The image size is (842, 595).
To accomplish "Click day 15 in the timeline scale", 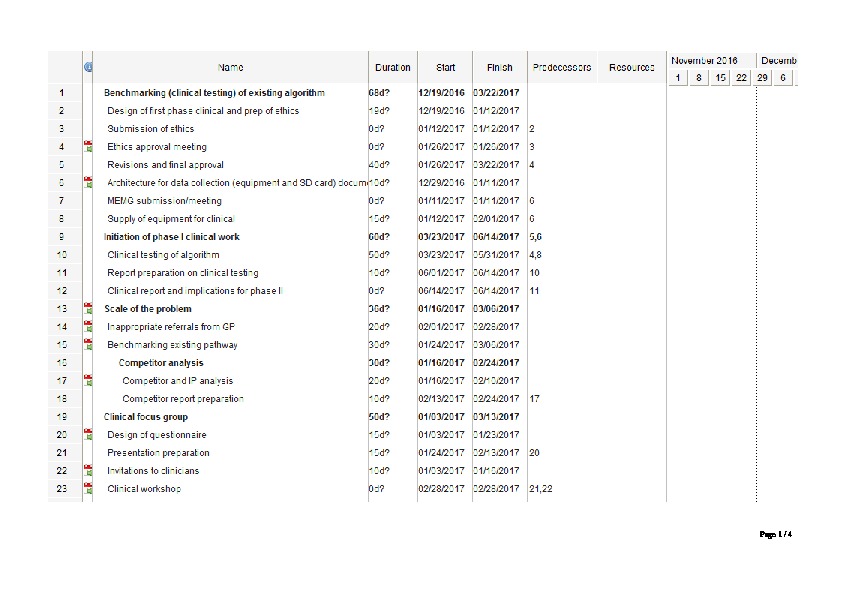I will 720,77.
